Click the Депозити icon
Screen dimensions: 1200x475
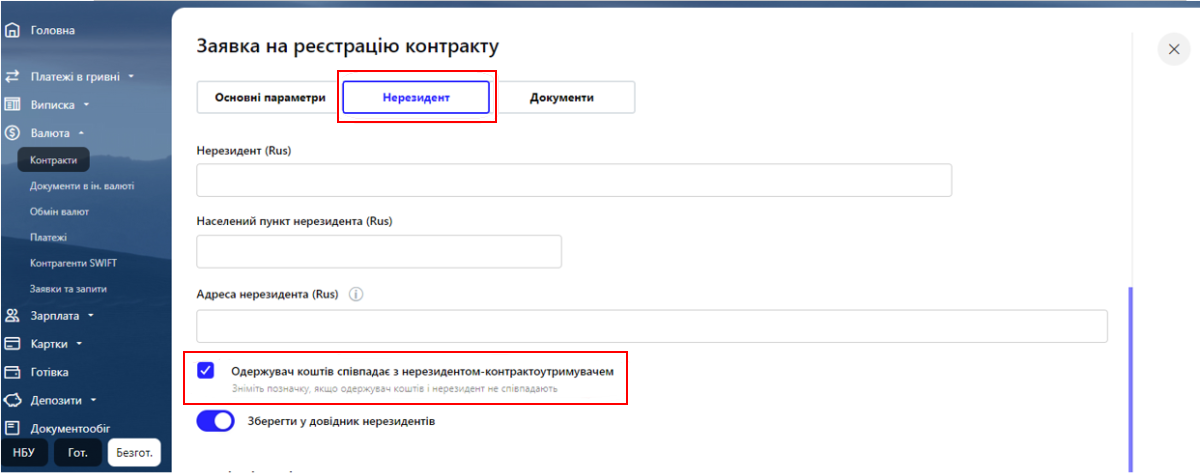(x=13, y=401)
